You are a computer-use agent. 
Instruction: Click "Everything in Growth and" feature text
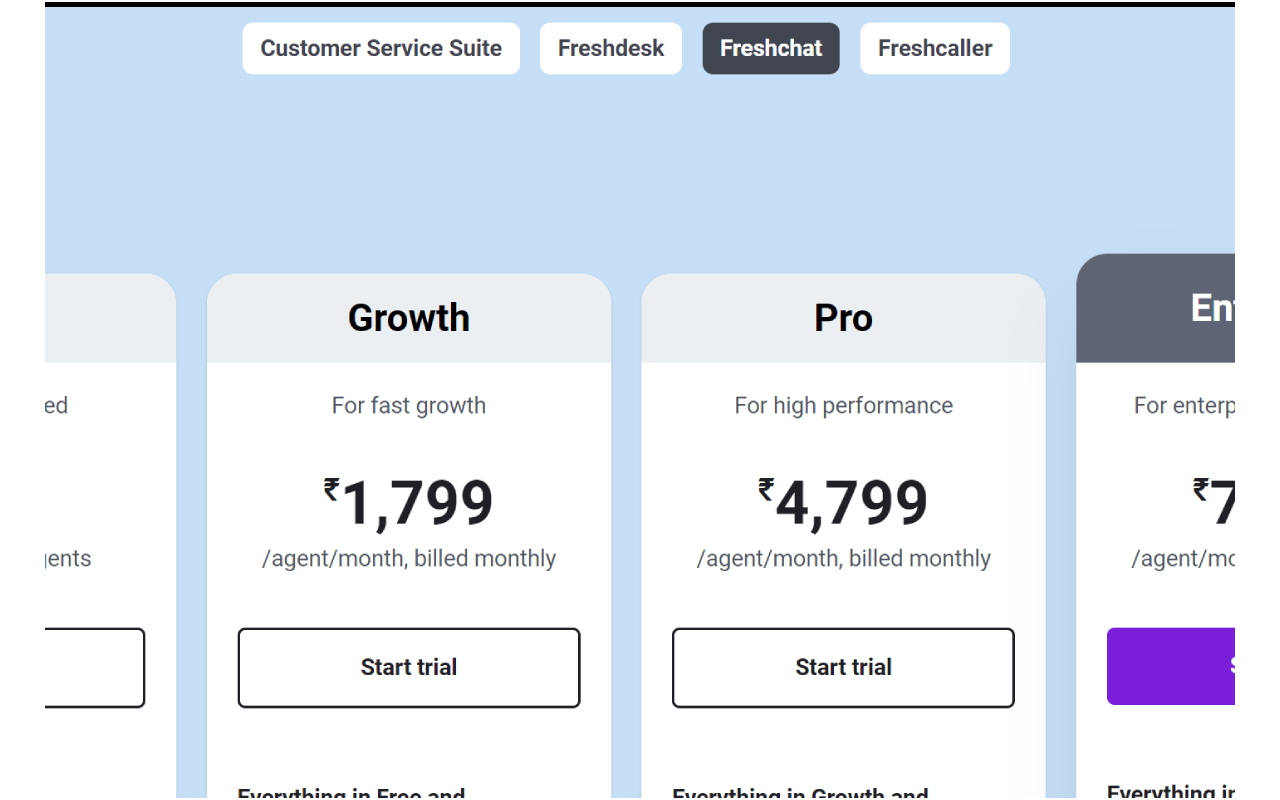click(800, 792)
